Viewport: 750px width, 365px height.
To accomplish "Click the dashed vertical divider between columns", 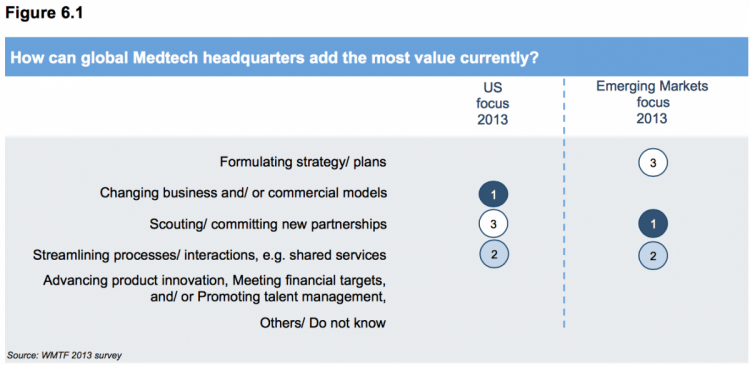I will (x=565, y=203).
